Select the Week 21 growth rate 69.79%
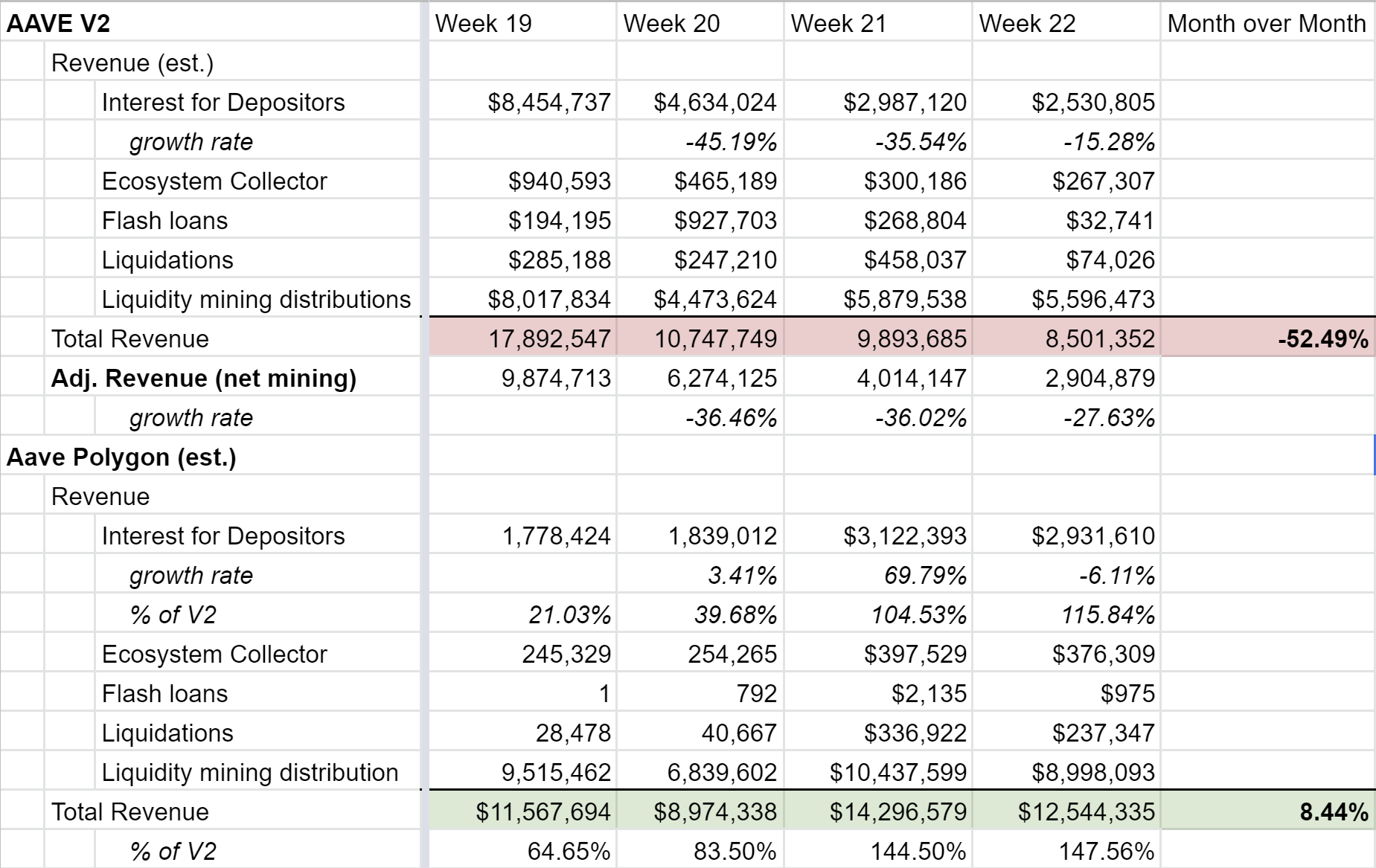This screenshot has width=1376, height=868. pyautogui.click(x=877, y=575)
